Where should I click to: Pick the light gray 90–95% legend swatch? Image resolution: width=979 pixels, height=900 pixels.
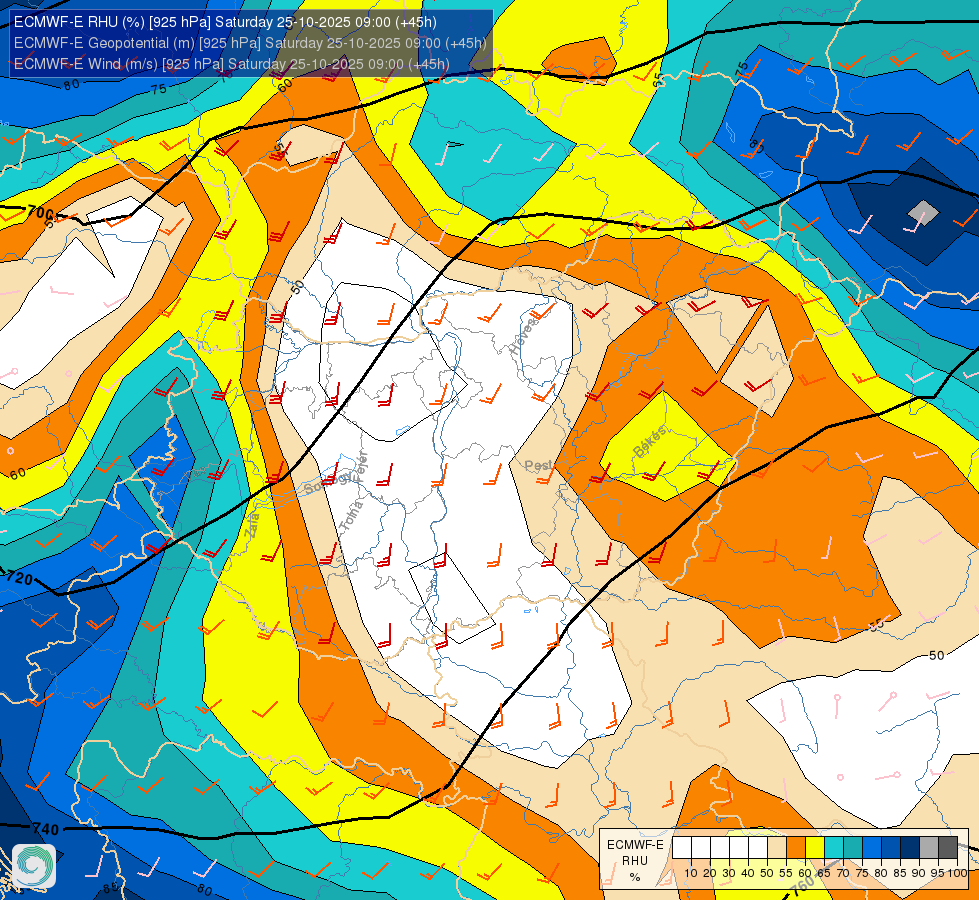coord(929,848)
